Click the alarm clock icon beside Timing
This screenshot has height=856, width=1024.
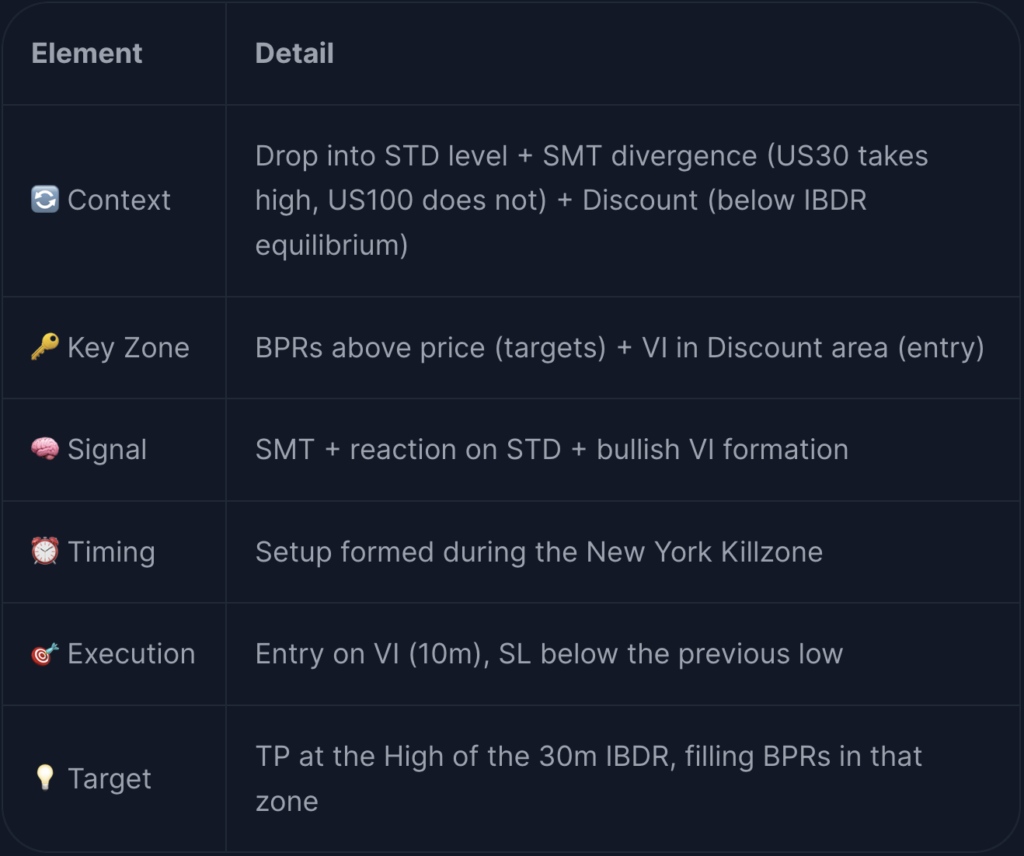tap(45, 551)
